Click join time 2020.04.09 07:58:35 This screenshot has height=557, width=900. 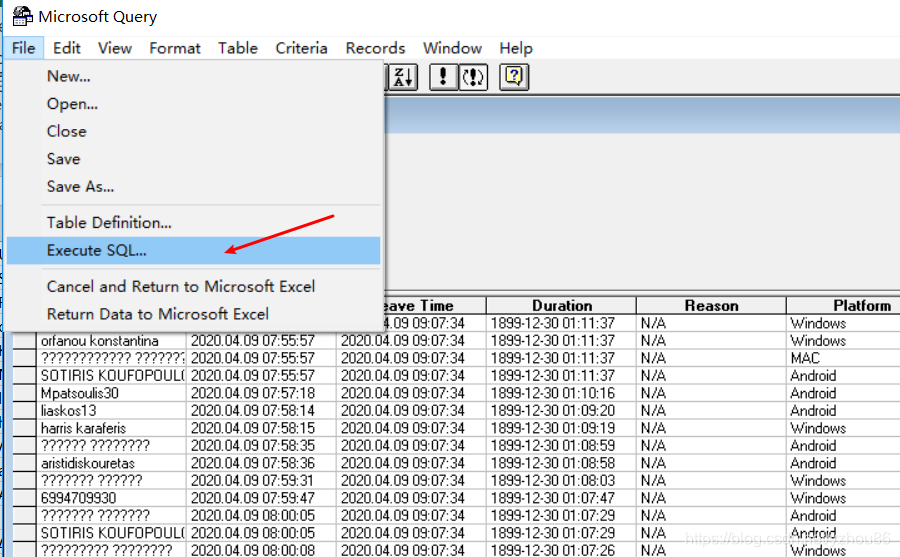(x=261, y=446)
